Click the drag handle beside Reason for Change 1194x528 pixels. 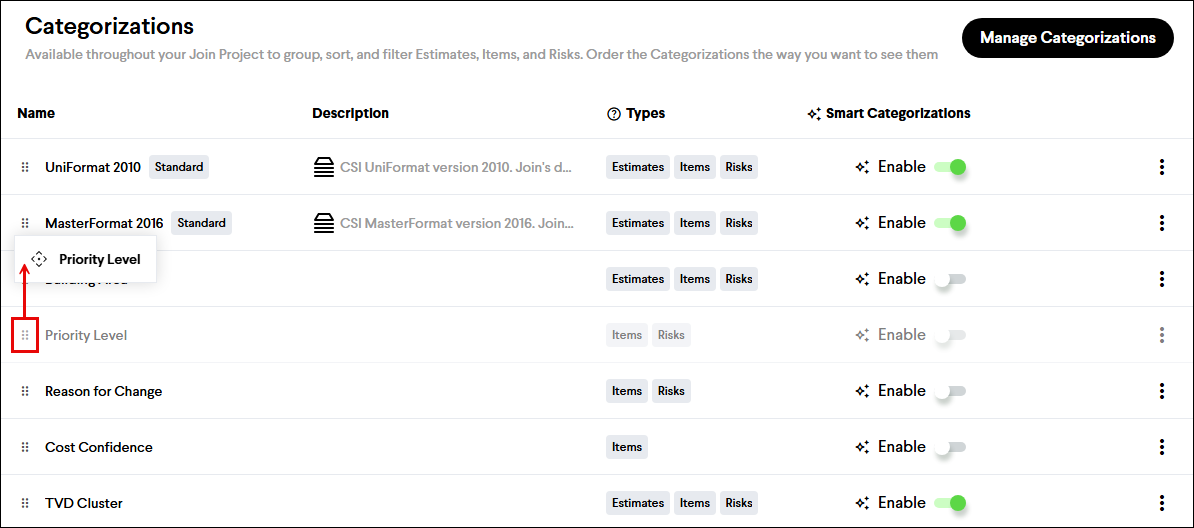coord(26,391)
